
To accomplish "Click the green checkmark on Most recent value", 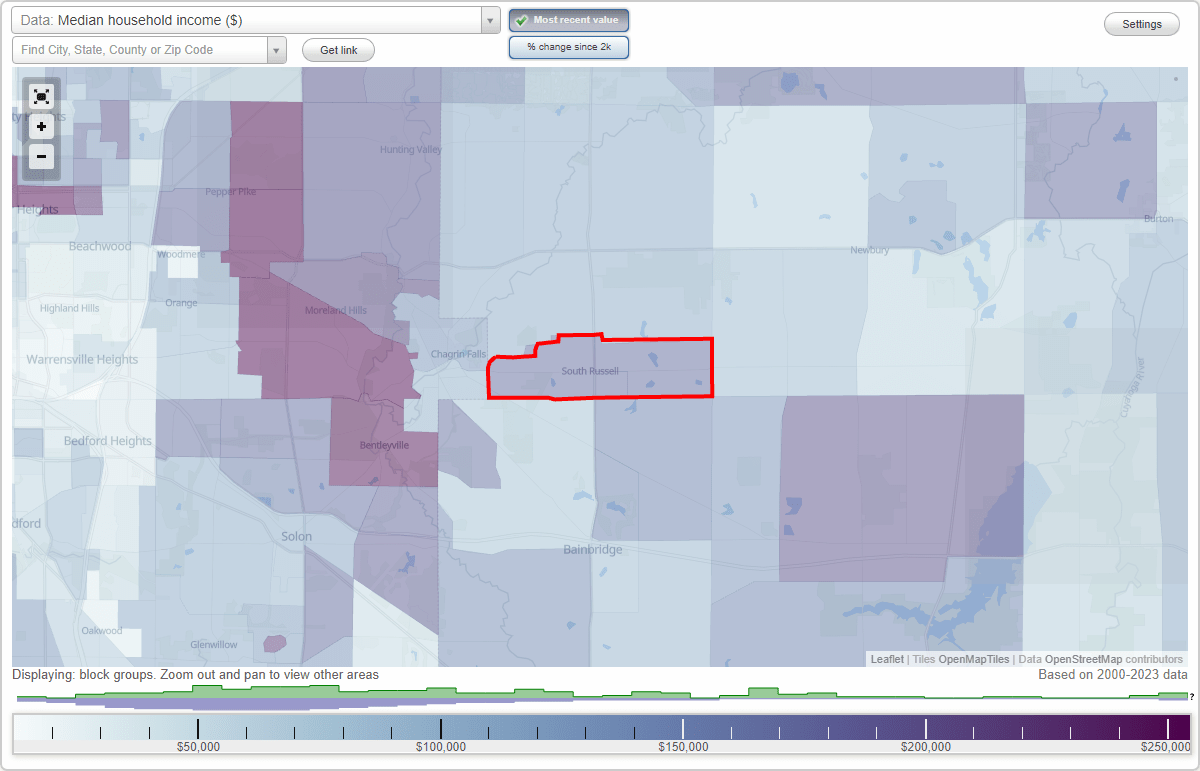I will [x=521, y=19].
